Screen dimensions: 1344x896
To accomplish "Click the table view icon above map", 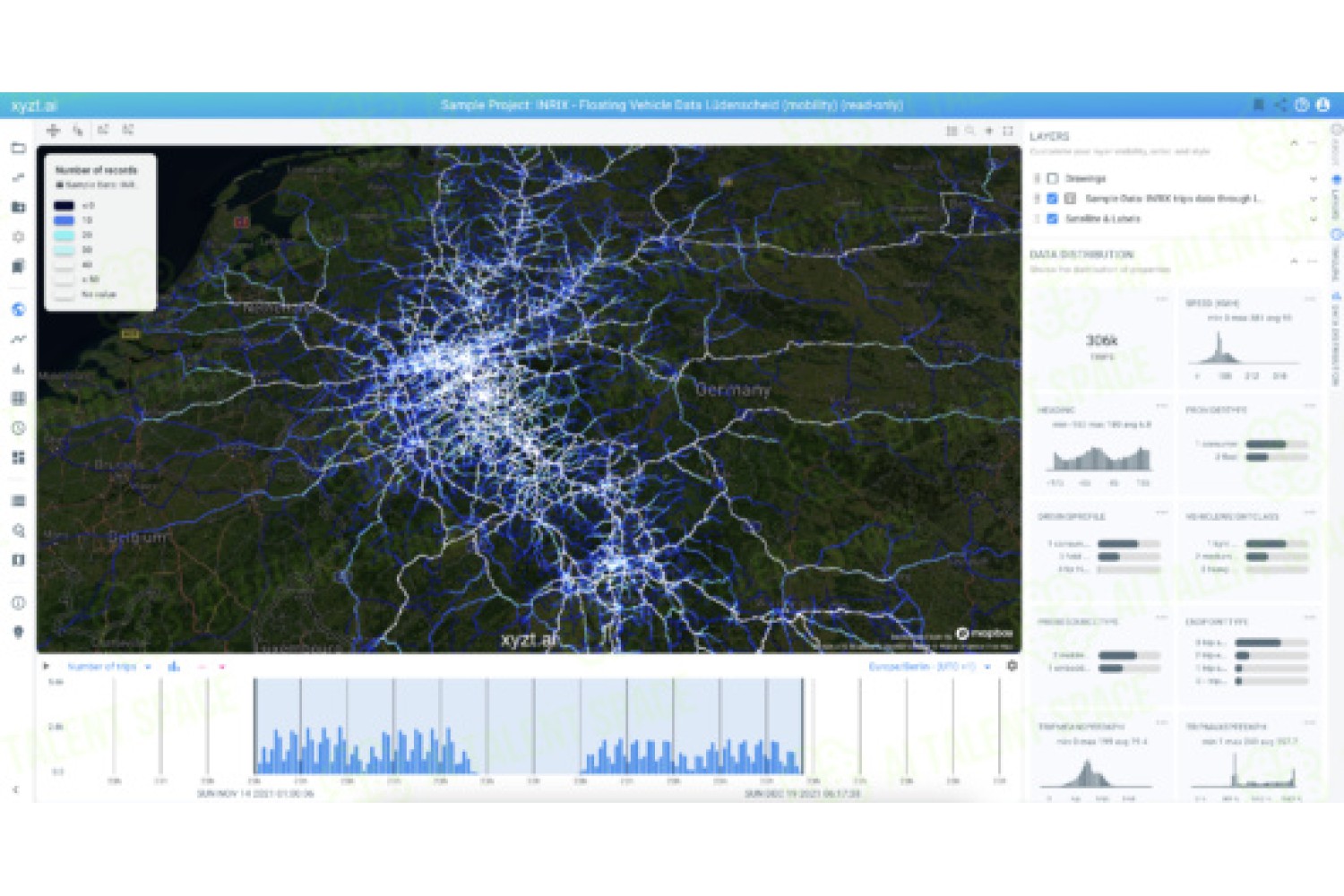I will (952, 131).
